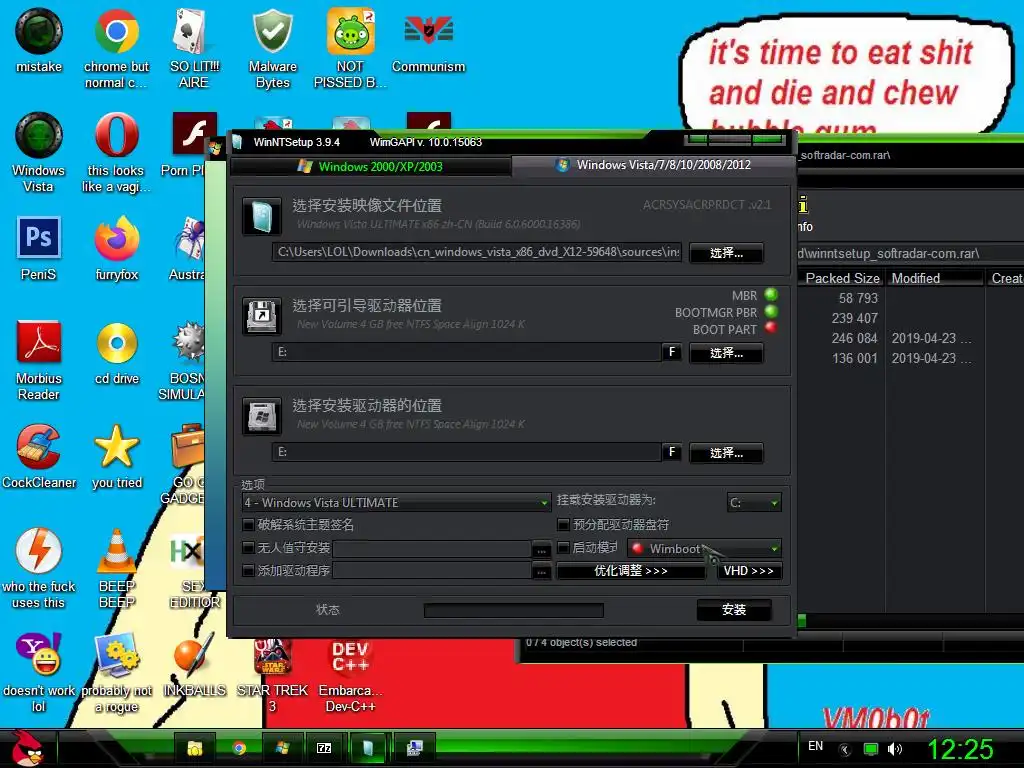Click 选择 button for boot drive location

coord(726,353)
